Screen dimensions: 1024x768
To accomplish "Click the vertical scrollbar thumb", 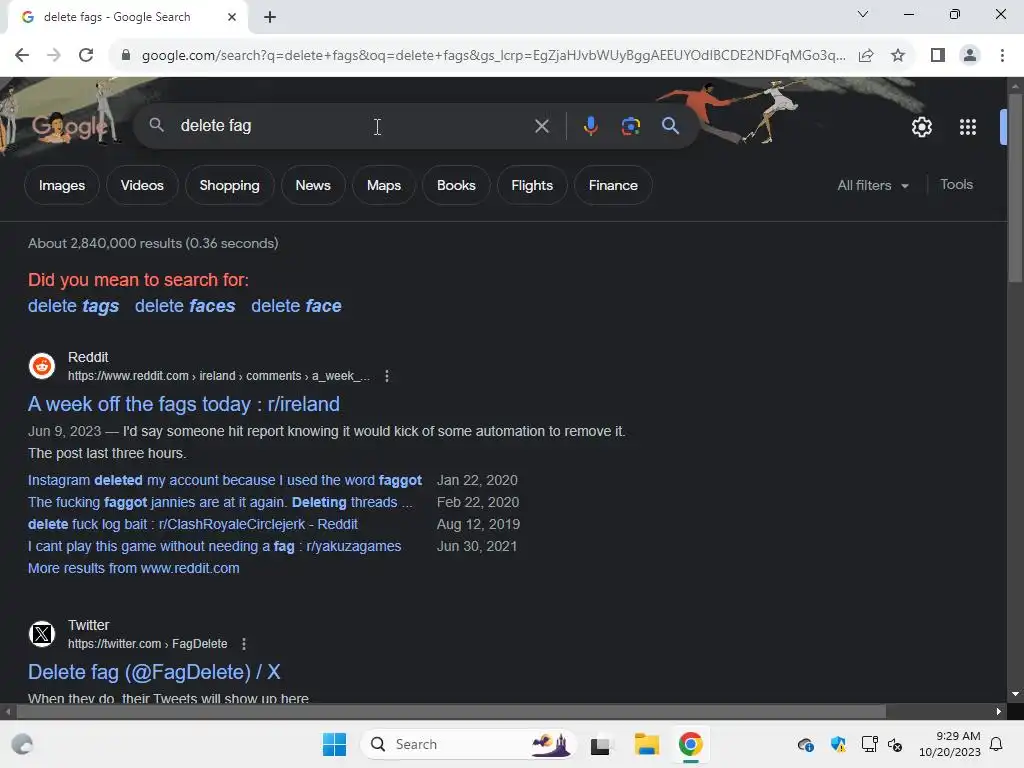I will point(1016,188).
